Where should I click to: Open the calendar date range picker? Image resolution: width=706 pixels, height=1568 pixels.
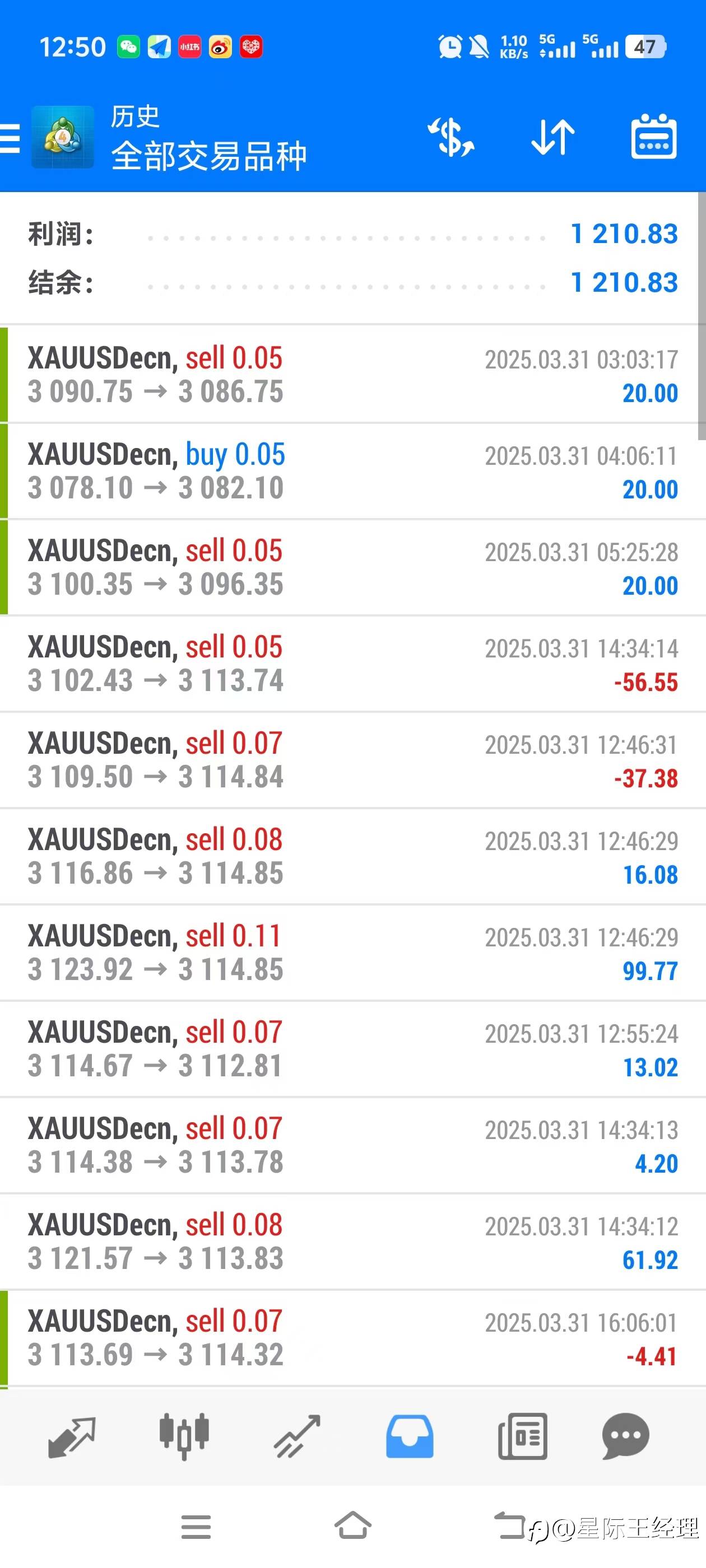click(x=654, y=138)
